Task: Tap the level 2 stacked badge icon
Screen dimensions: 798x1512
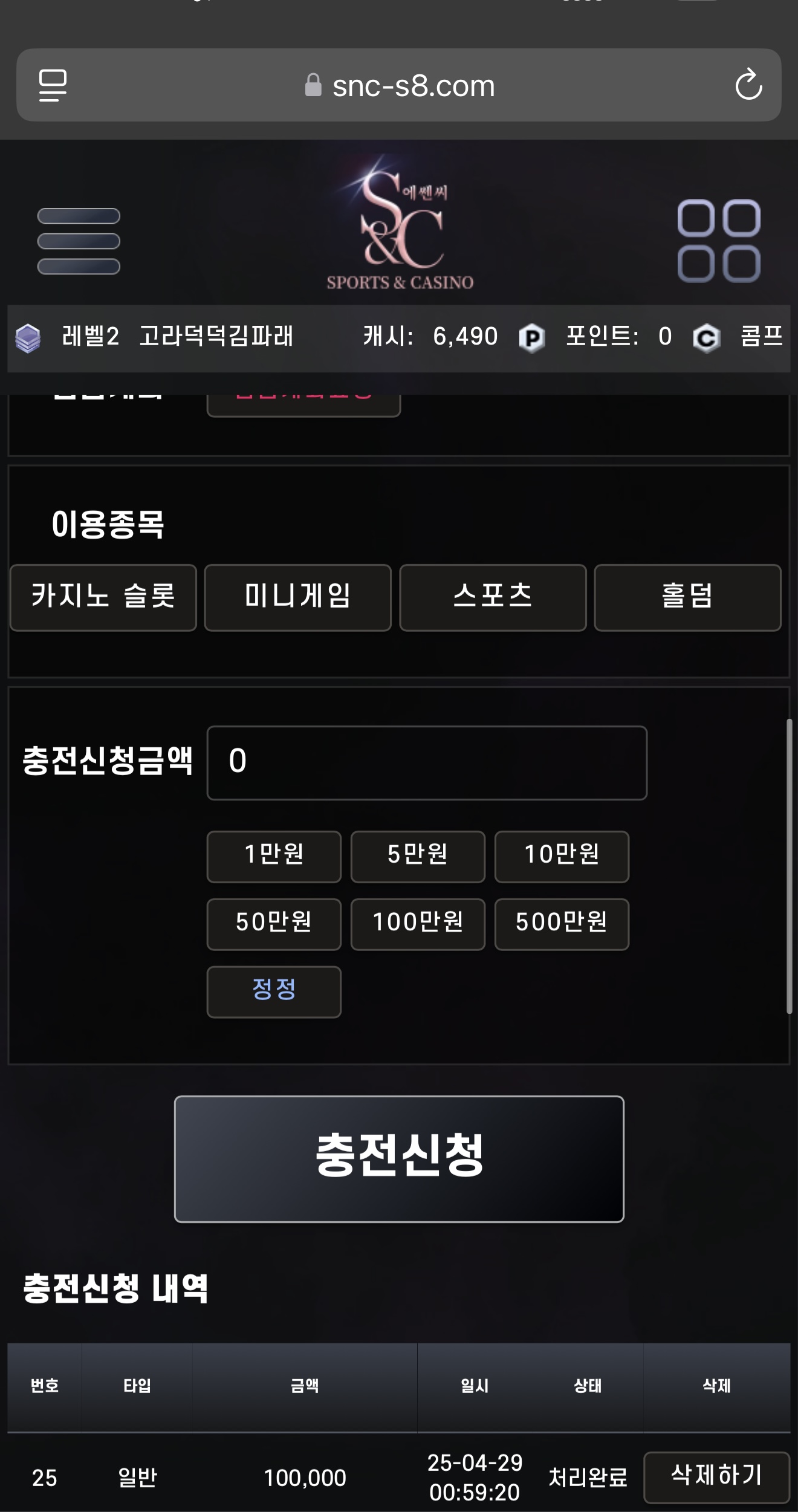Action: [28, 337]
